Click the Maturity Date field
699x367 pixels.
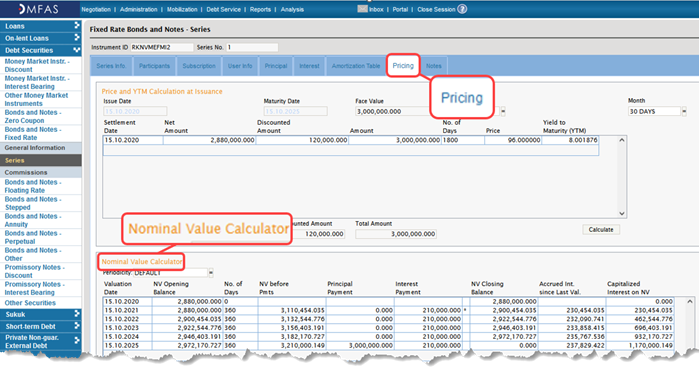click(x=295, y=111)
